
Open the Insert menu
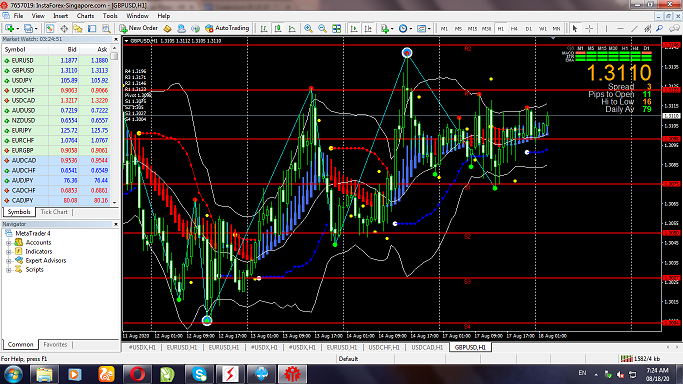click(x=60, y=16)
